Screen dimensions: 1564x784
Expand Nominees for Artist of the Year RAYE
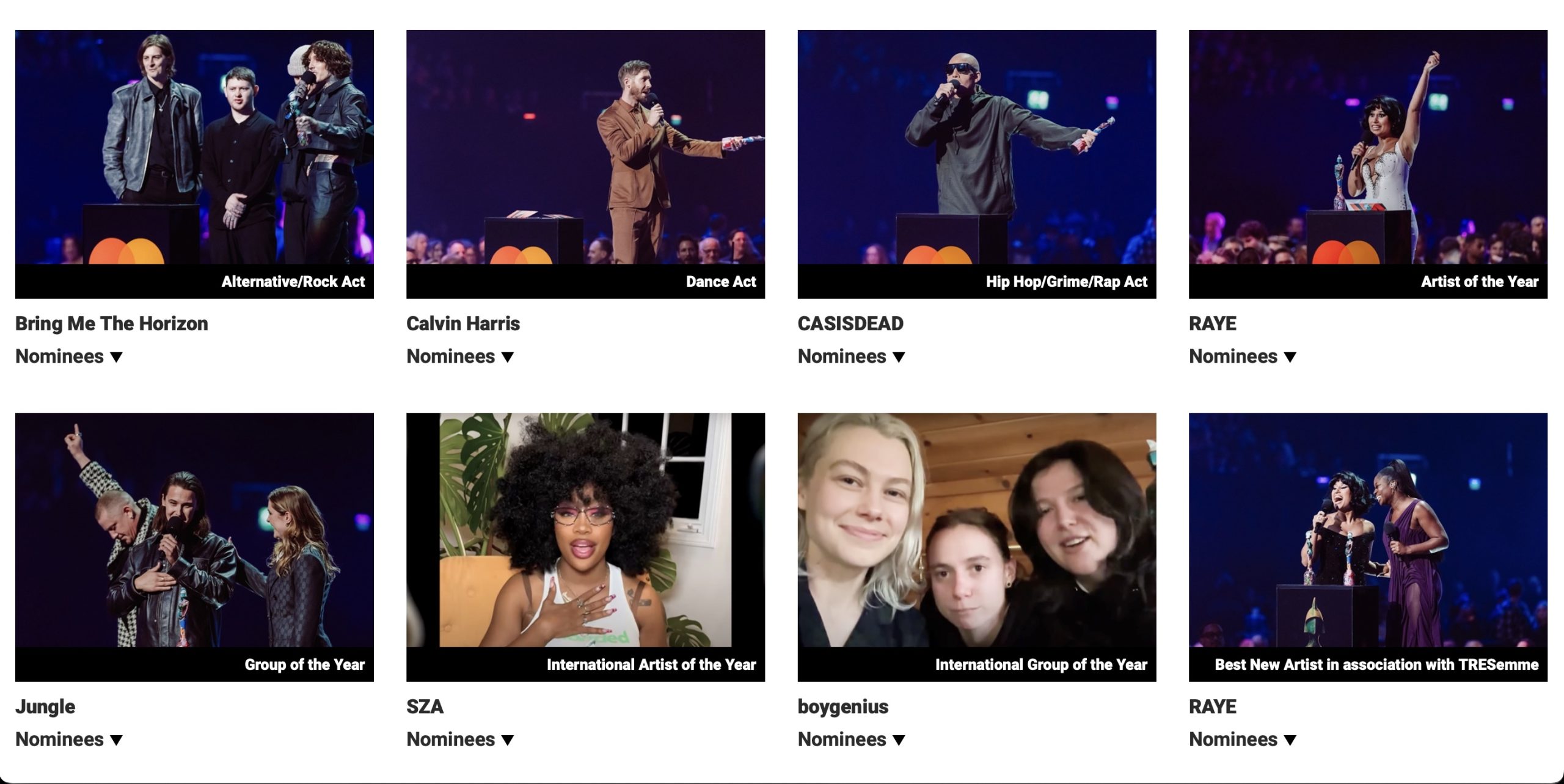click(x=1243, y=356)
